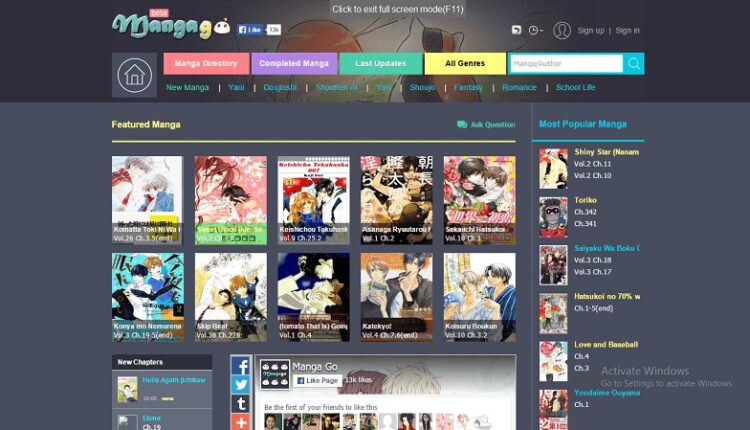Click the Hatsukoi no 70% title
The image size is (750, 430).
coord(607,297)
